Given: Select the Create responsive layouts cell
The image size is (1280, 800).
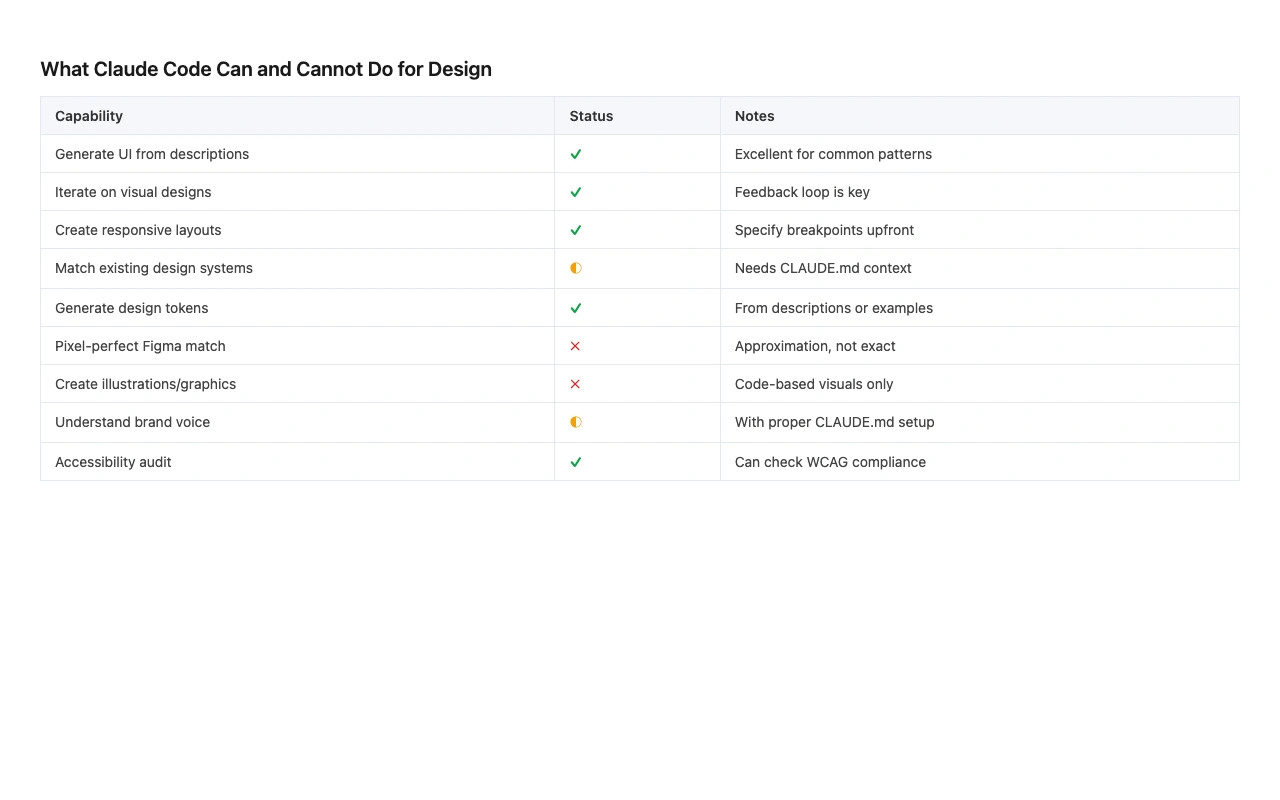Looking at the screenshot, I should (x=298, y=230).
